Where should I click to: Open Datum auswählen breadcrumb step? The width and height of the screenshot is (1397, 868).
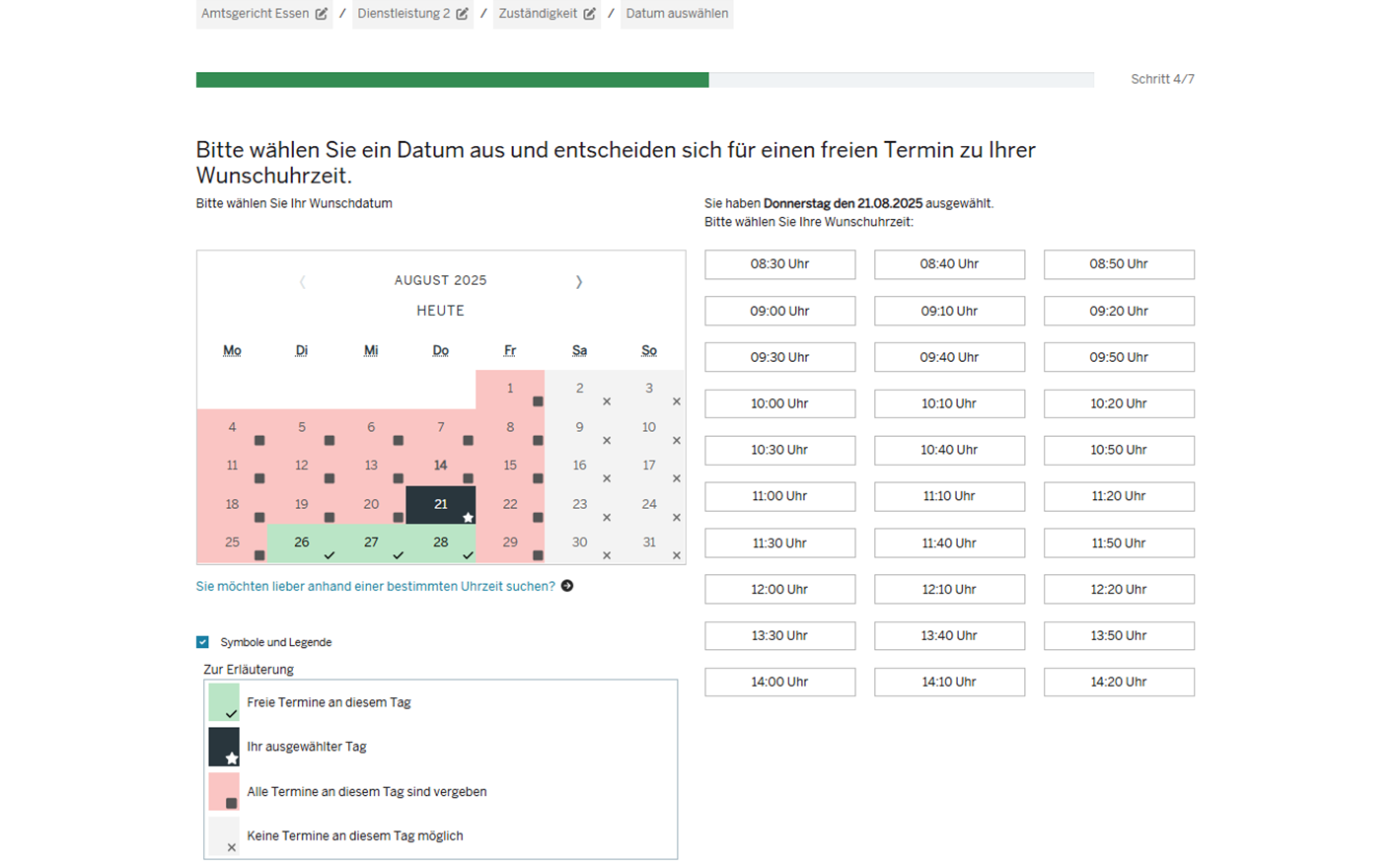677,14
